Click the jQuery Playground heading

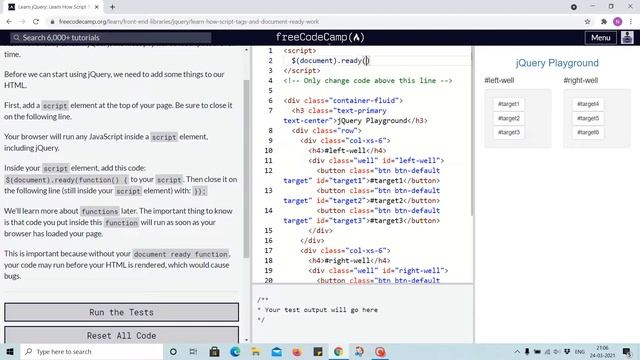tap(557, 63)
